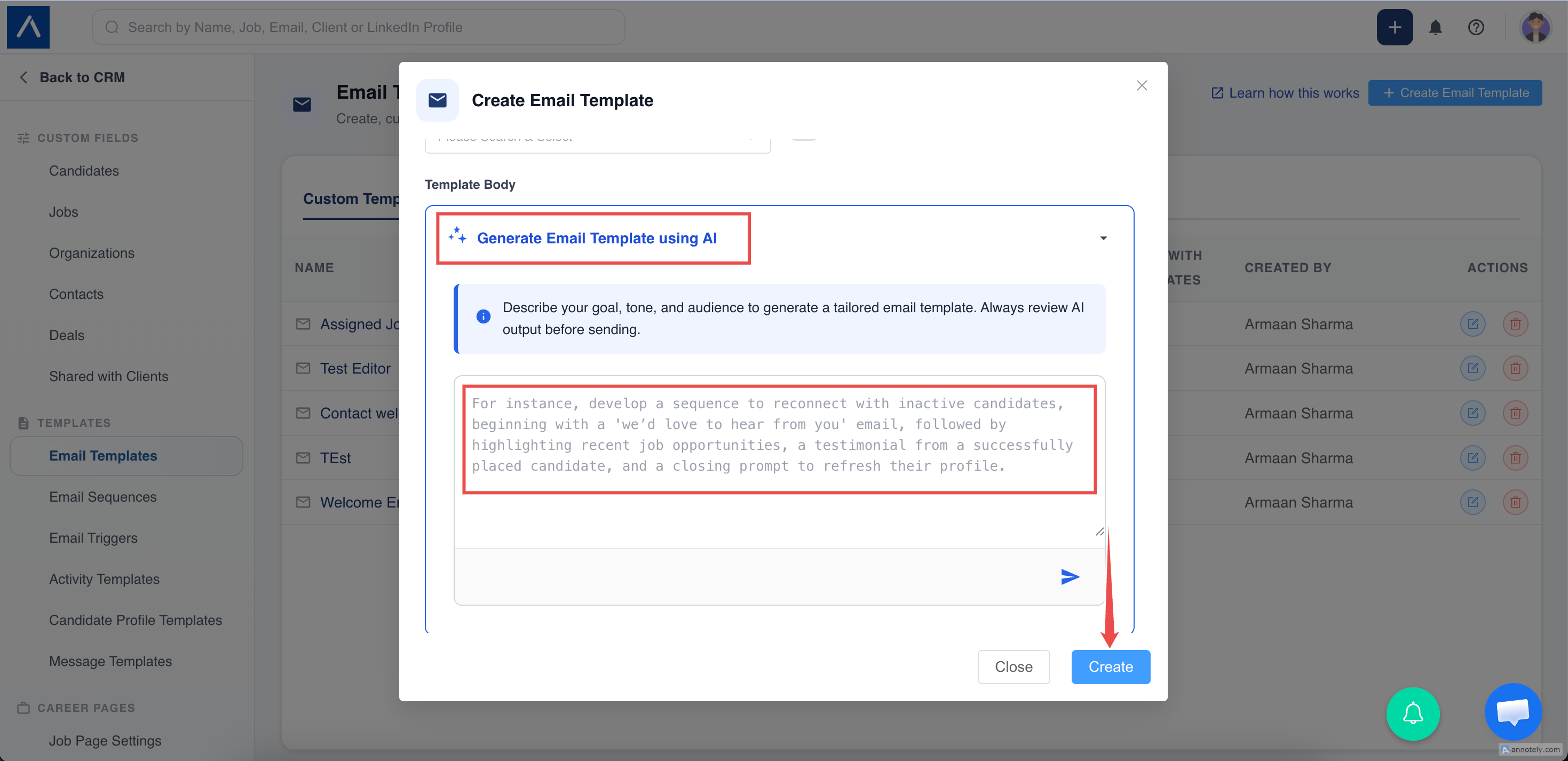Click the AI prompt text area
Image resolution: width=1568 pixels, height=761 pixels.
(779, 461)
